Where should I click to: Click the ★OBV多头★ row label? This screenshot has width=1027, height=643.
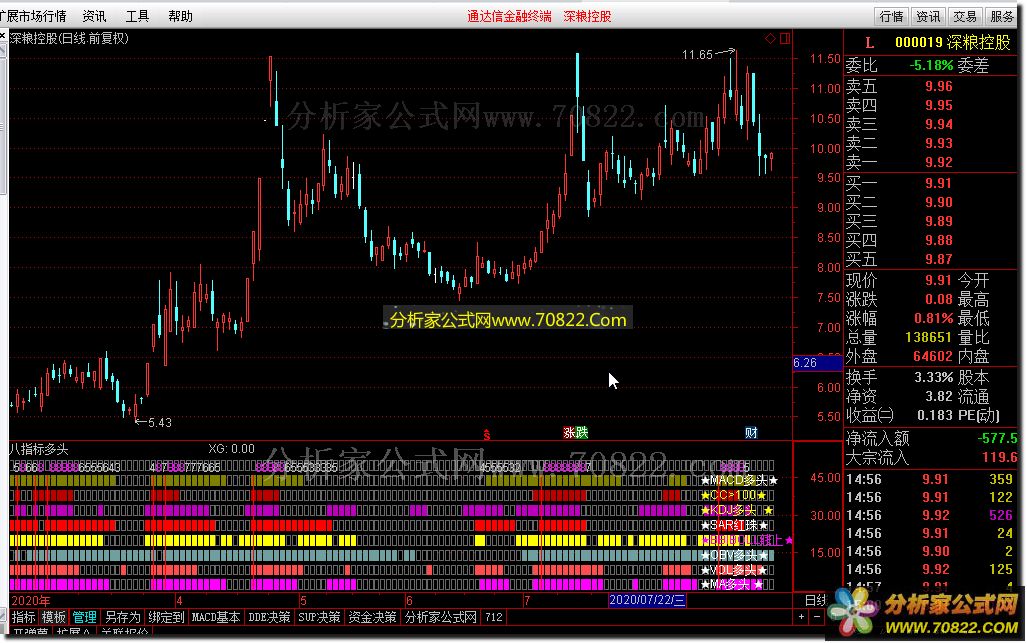(x=734, y=555)
